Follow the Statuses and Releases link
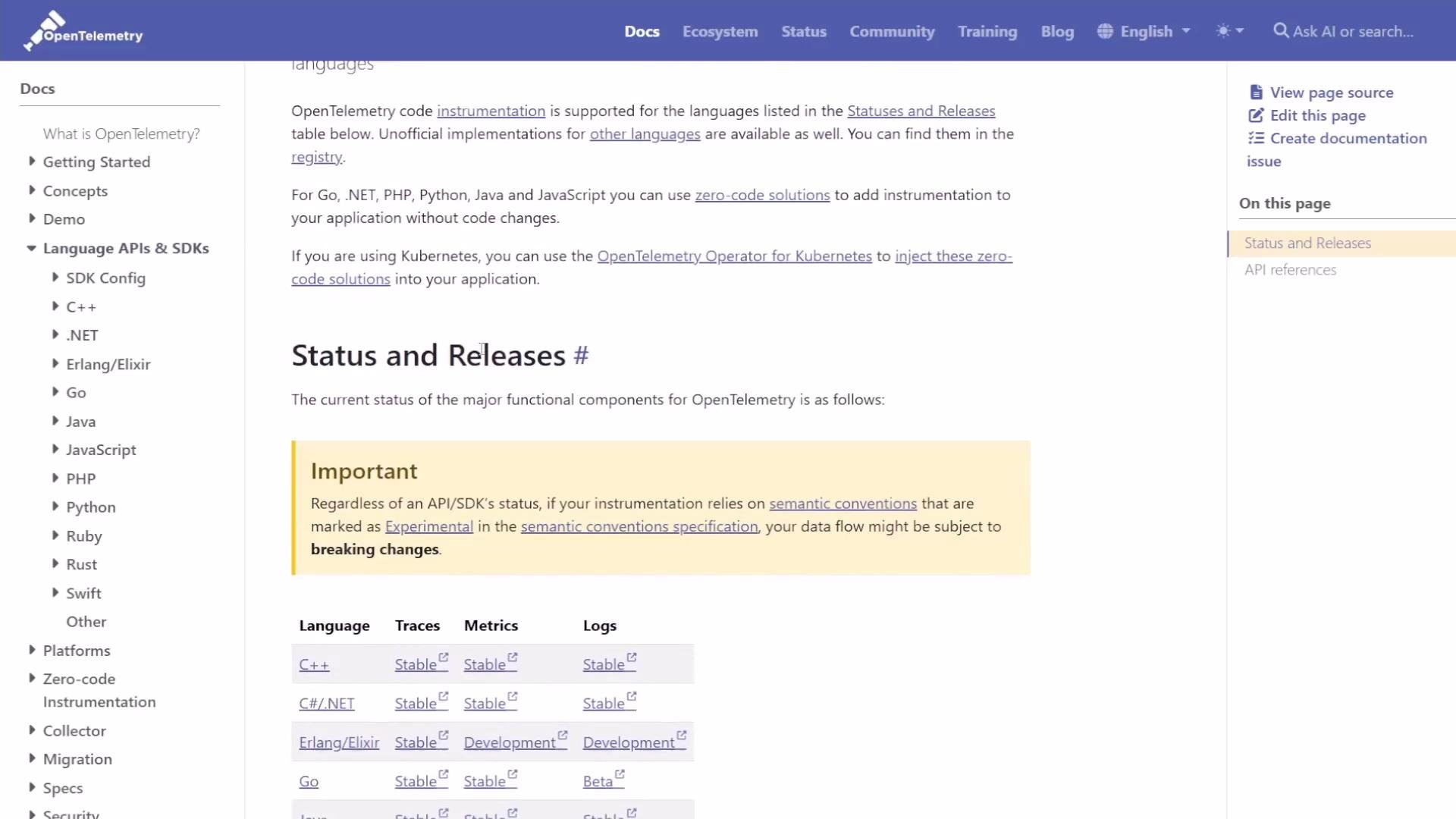 point(921,111)
